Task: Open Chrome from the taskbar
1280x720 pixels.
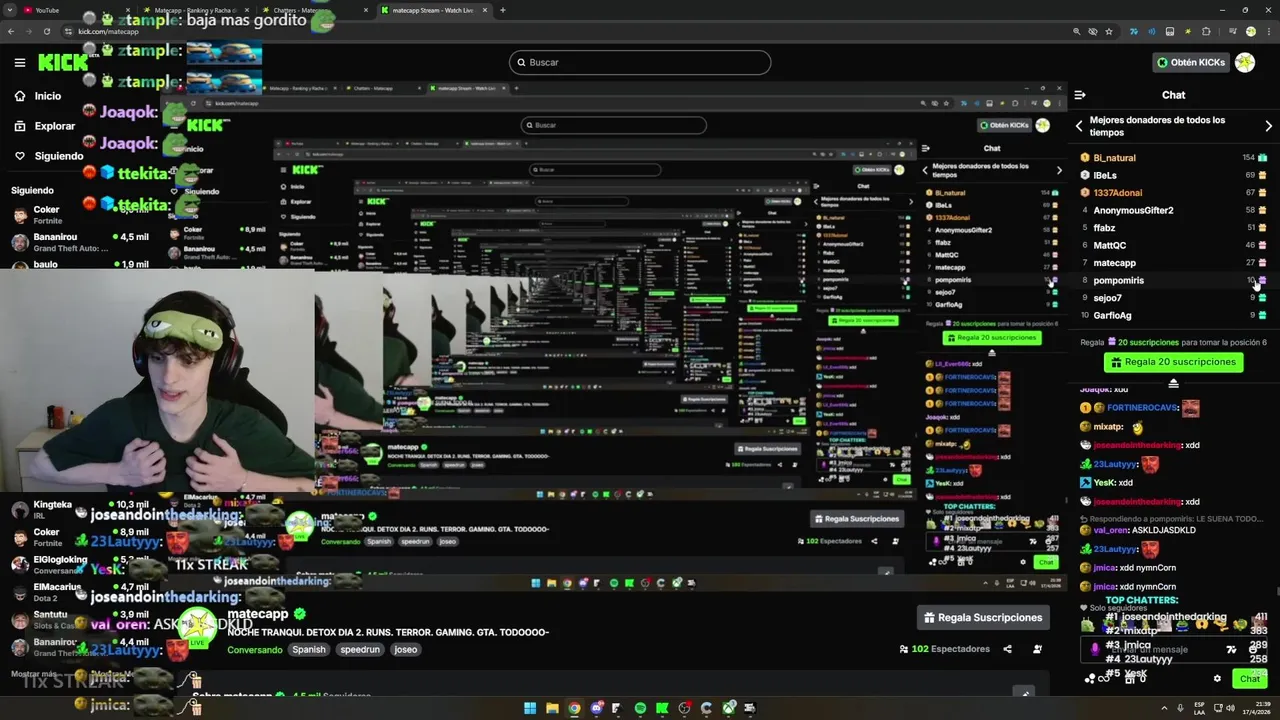Action: (574, 708)
